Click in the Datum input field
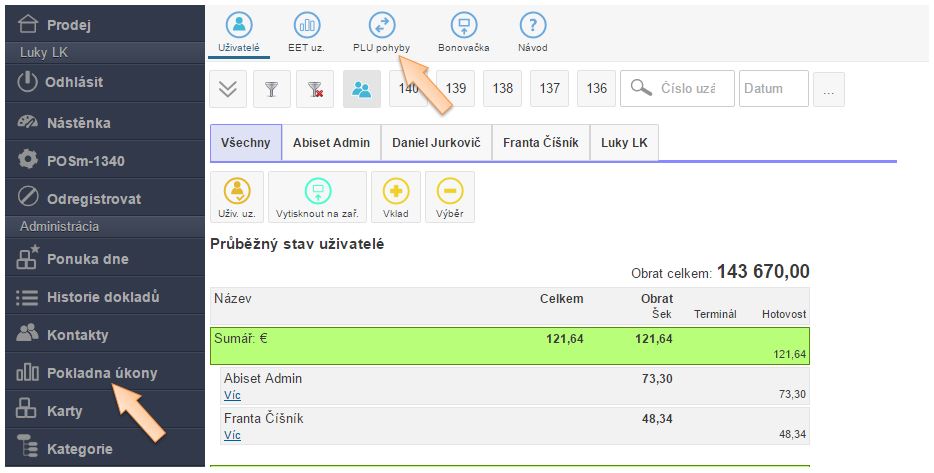This screenshot has width=934, height=473. [x=774, y=89]
